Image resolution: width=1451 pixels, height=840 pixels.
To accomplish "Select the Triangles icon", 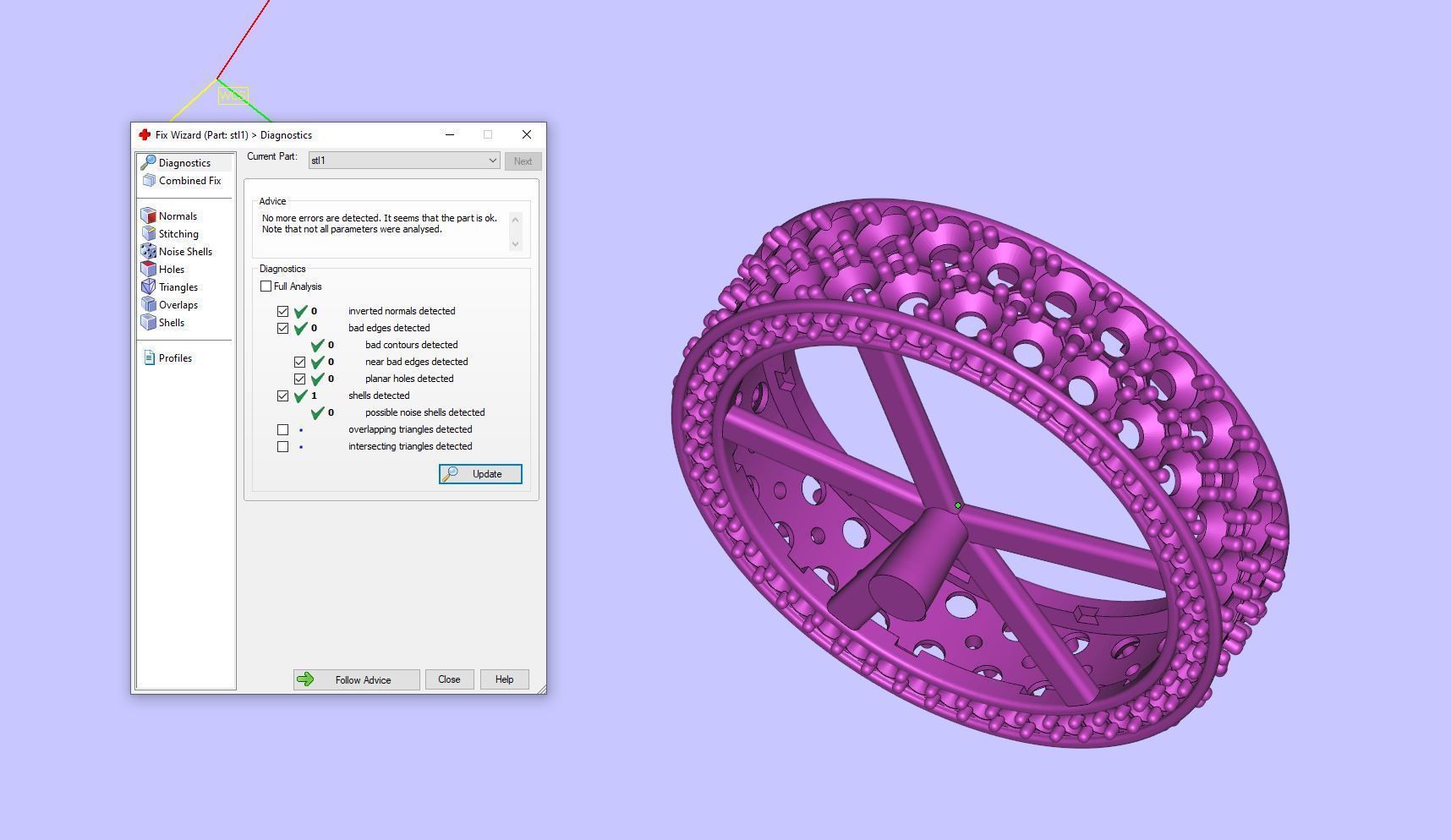I will pyautogui.click(x=149, y=286).
